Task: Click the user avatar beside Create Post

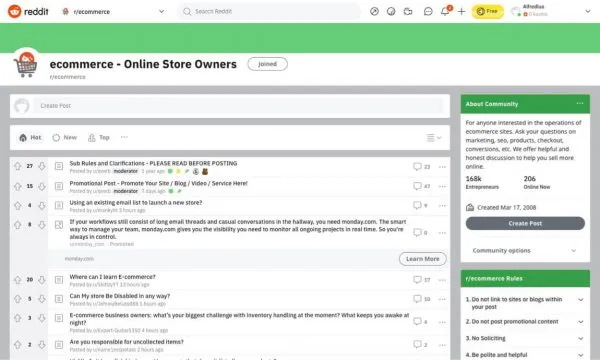Action: pos(22,106)
